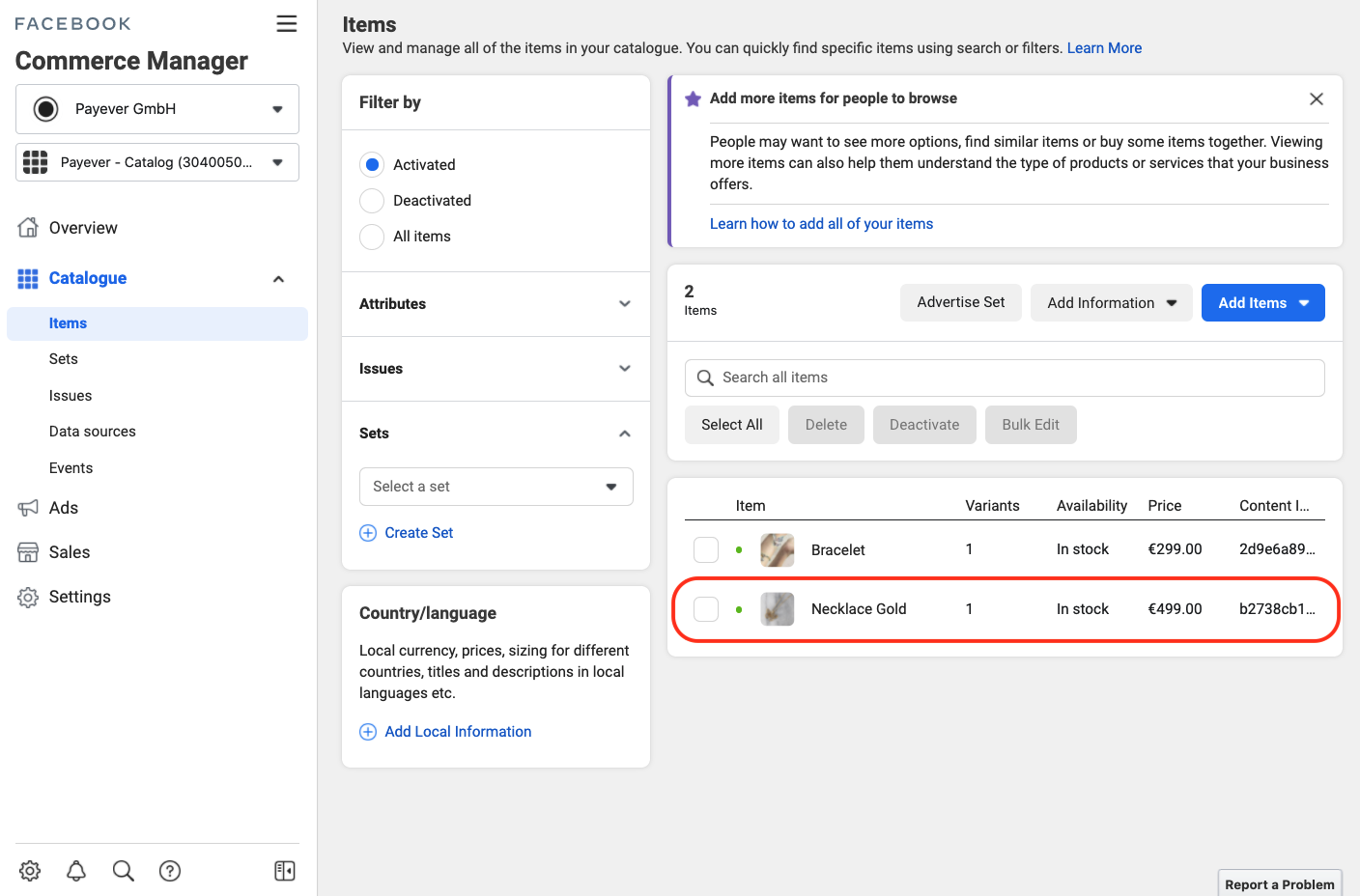Image resolution: width=1360 pixels, height=896 pixels.
Task: Go to Events in the sidebar
Action: coord(71,468)
